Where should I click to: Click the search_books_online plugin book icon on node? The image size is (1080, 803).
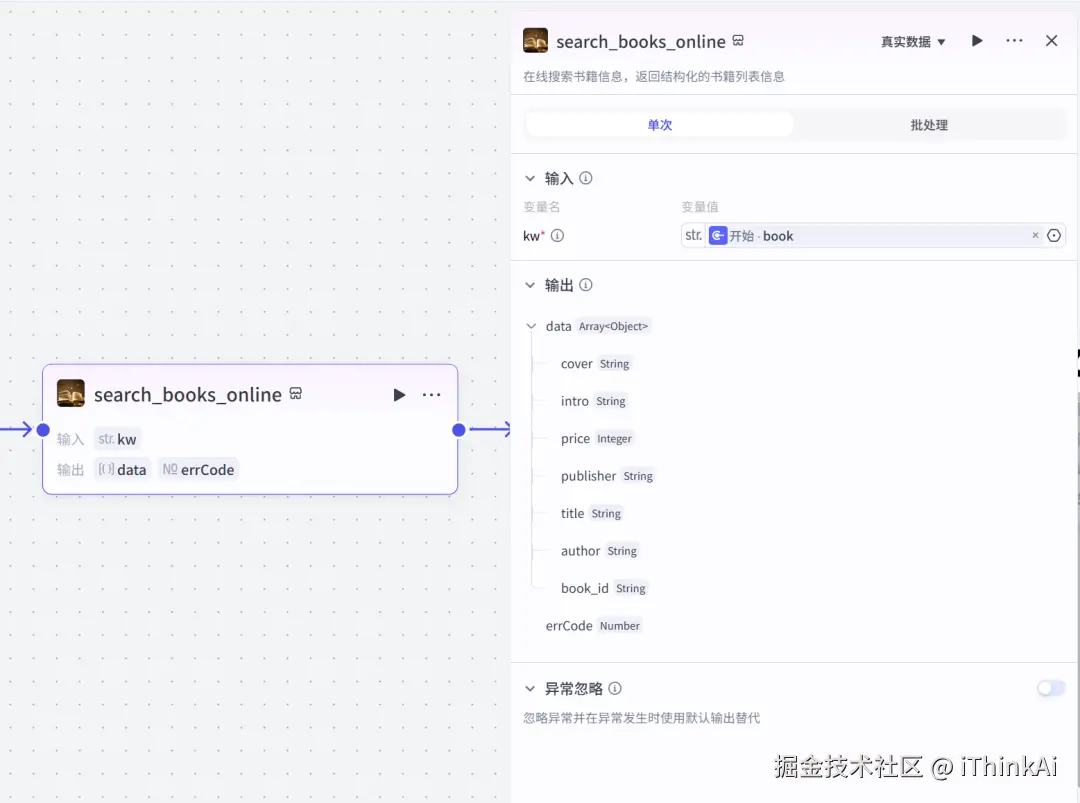(70, 394)
